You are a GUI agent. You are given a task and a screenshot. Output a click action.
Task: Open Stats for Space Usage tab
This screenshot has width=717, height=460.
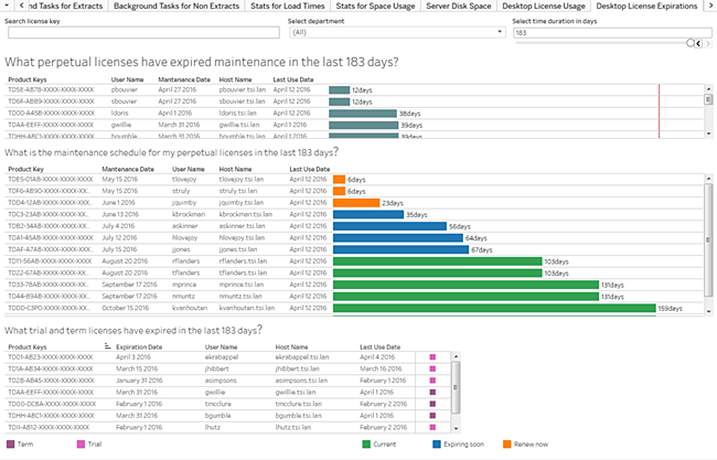click(375, 6)
